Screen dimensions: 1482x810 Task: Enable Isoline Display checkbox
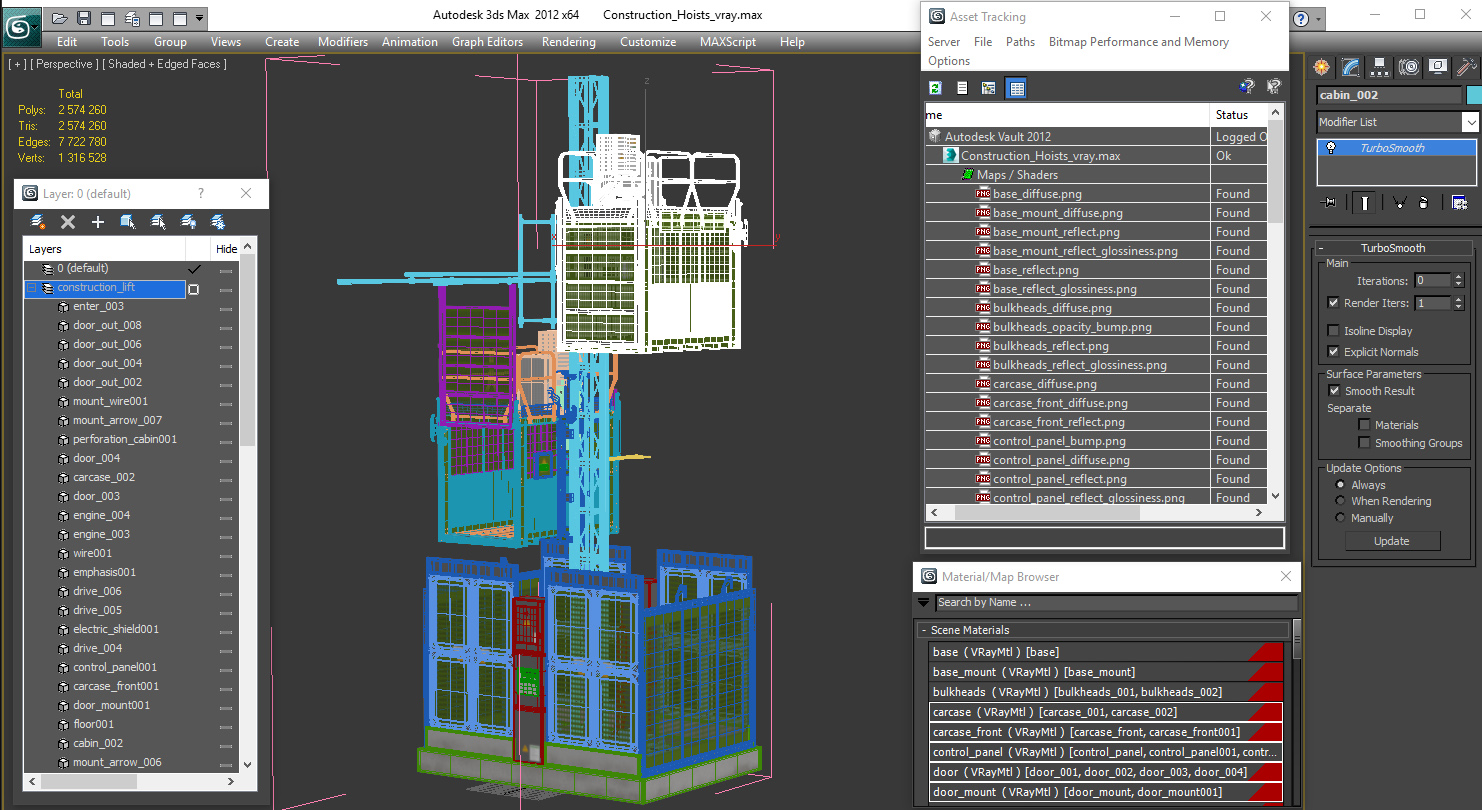1333,331
